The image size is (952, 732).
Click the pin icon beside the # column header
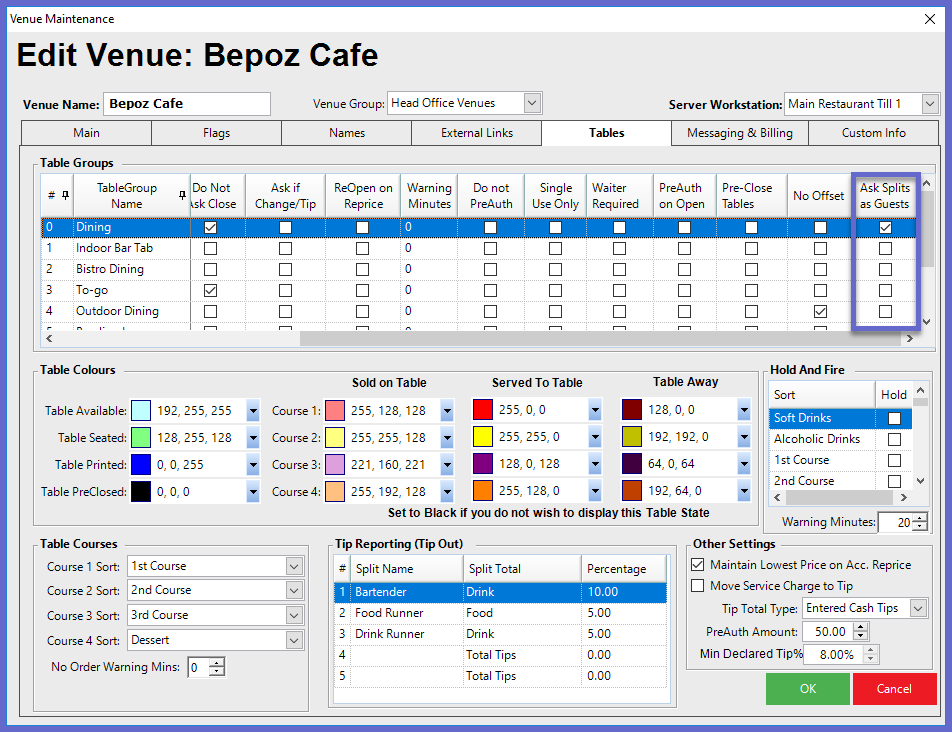pyautogui.click(x=66, y=195)
